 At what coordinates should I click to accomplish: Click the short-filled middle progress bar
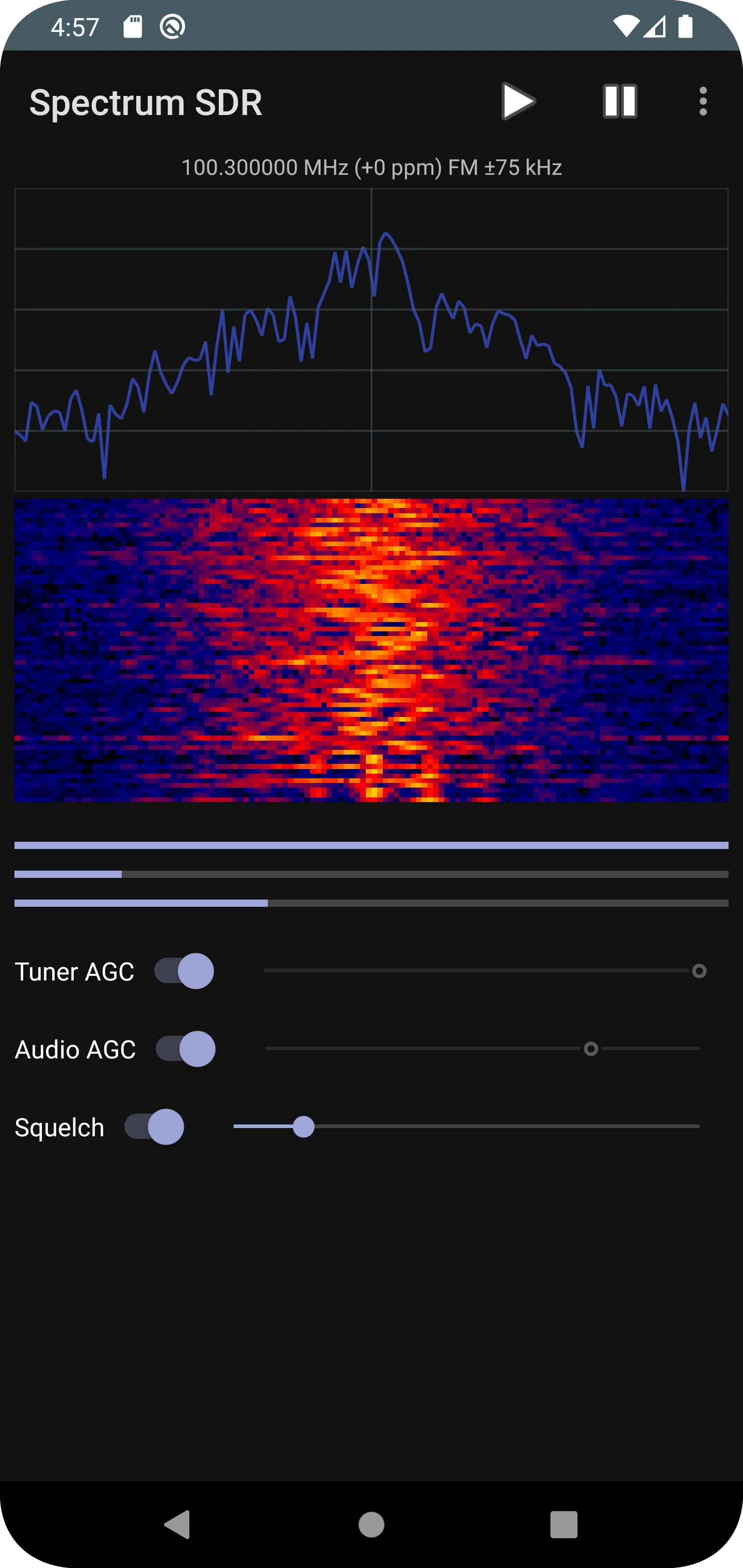[x=372, y=874]
